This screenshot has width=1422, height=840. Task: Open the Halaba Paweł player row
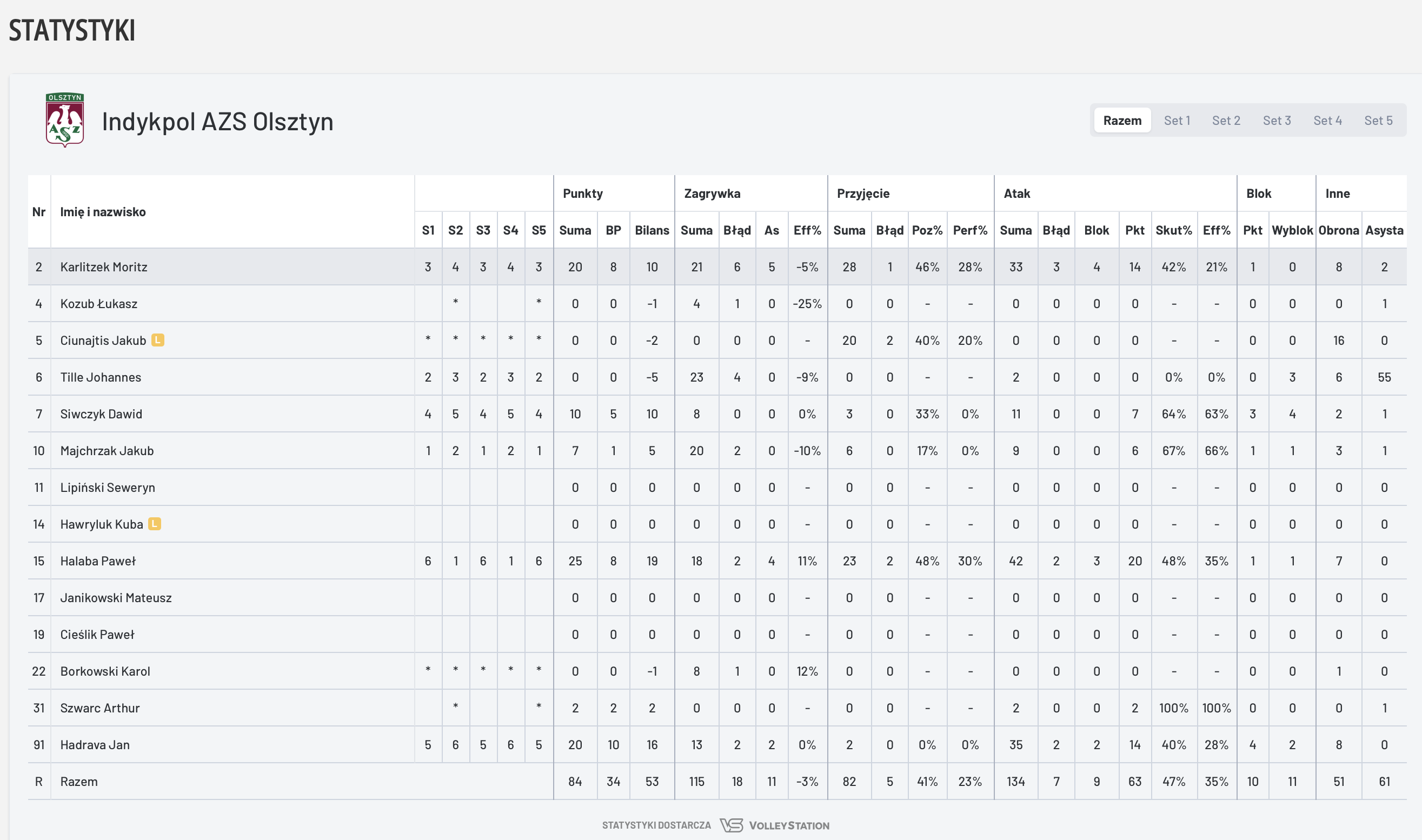pyautogui.click(x=98, y=561)
